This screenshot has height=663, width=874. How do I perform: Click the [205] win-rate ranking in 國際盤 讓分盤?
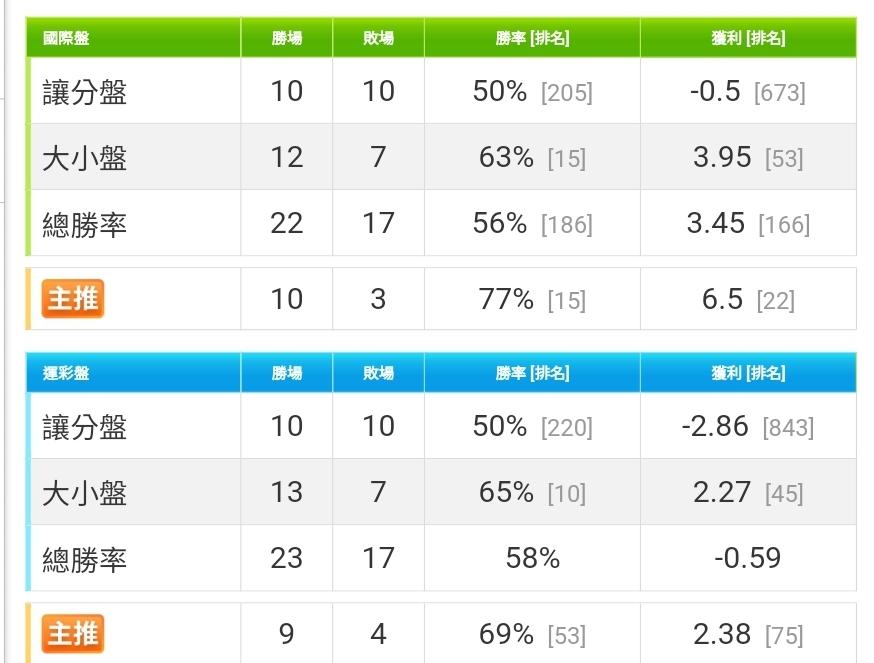[x=566, y=93]
